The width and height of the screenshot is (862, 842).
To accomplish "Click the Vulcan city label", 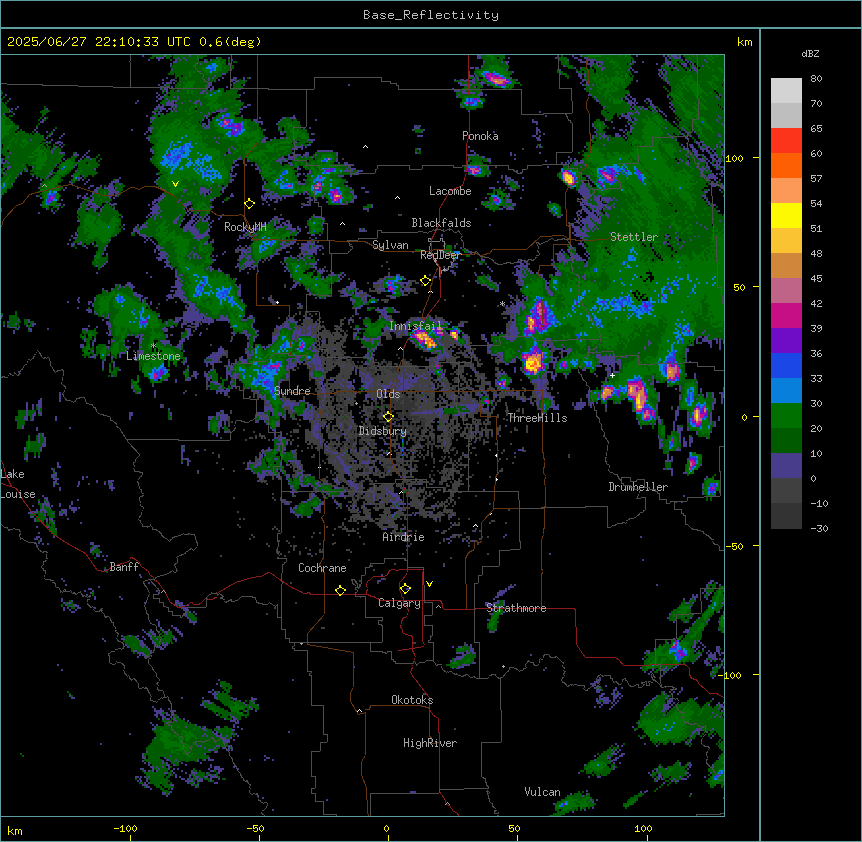I will tap(543, 792).
